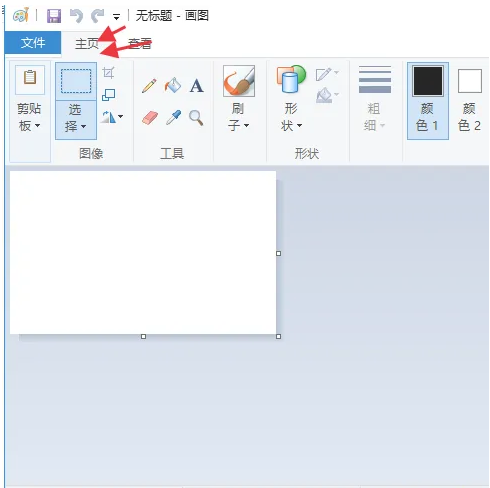
Task: Select 颜色 1 black swatch
Action: coord(428,81)
